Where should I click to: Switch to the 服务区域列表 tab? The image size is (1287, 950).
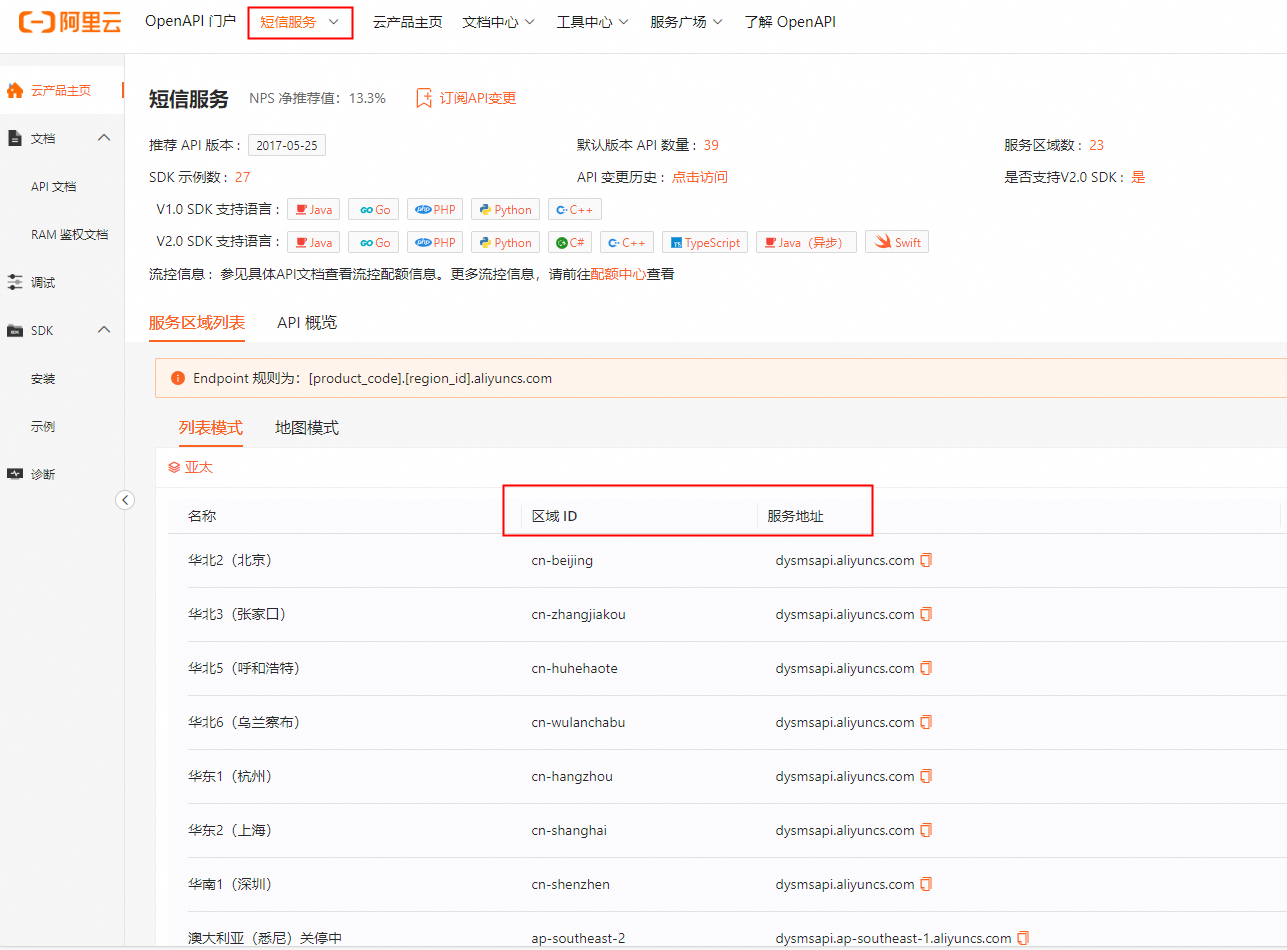pyautogui.click(x=197, y=322)
